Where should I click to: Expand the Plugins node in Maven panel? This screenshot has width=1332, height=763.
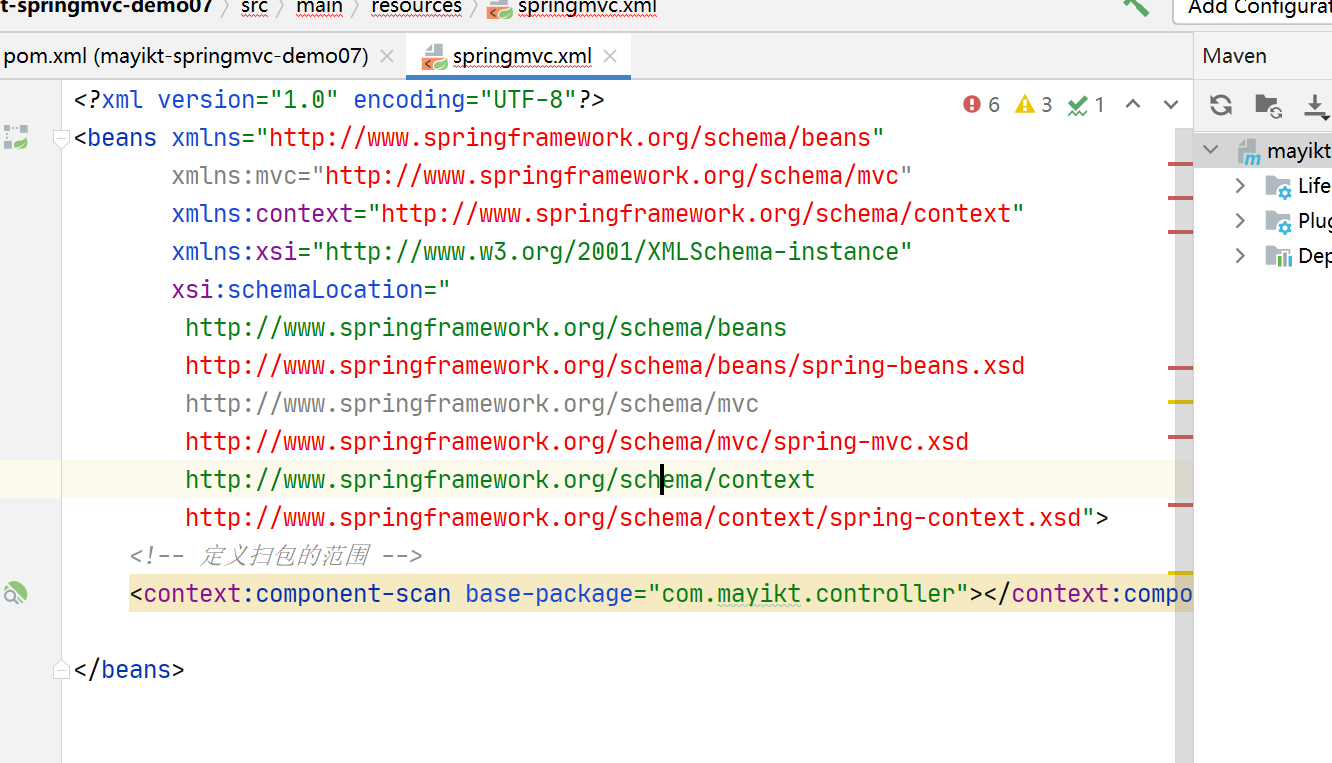coord(1240,220)
